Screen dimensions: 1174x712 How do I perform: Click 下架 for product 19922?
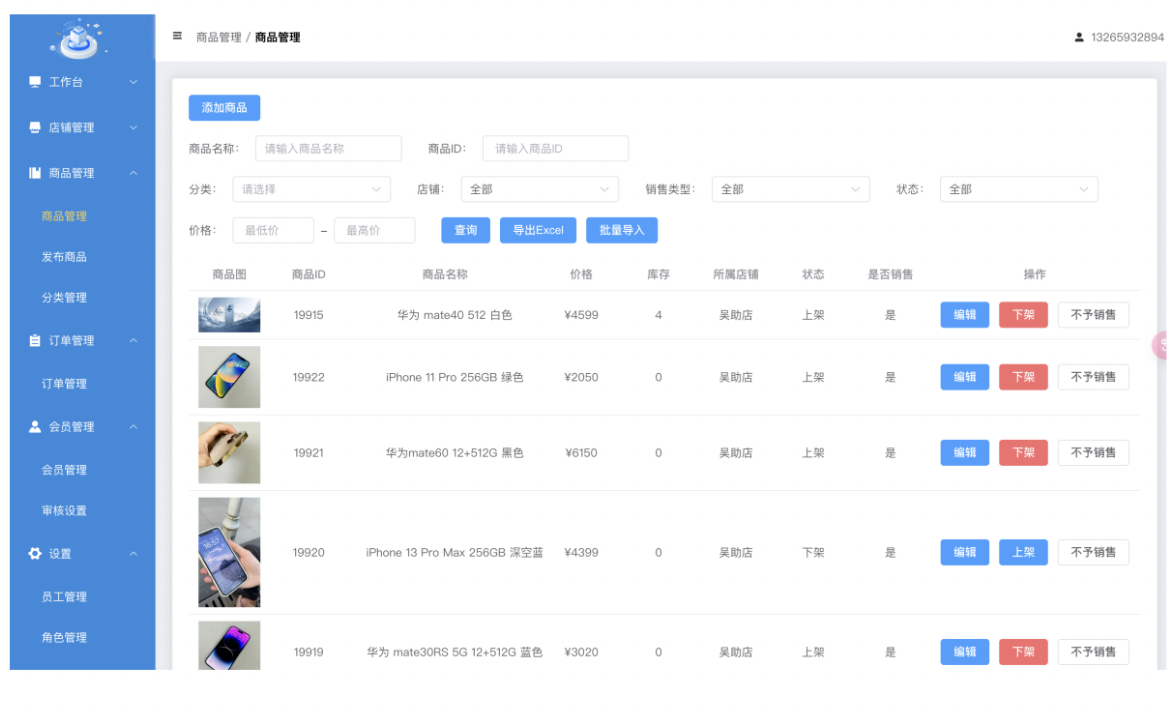coord(1024,377)
